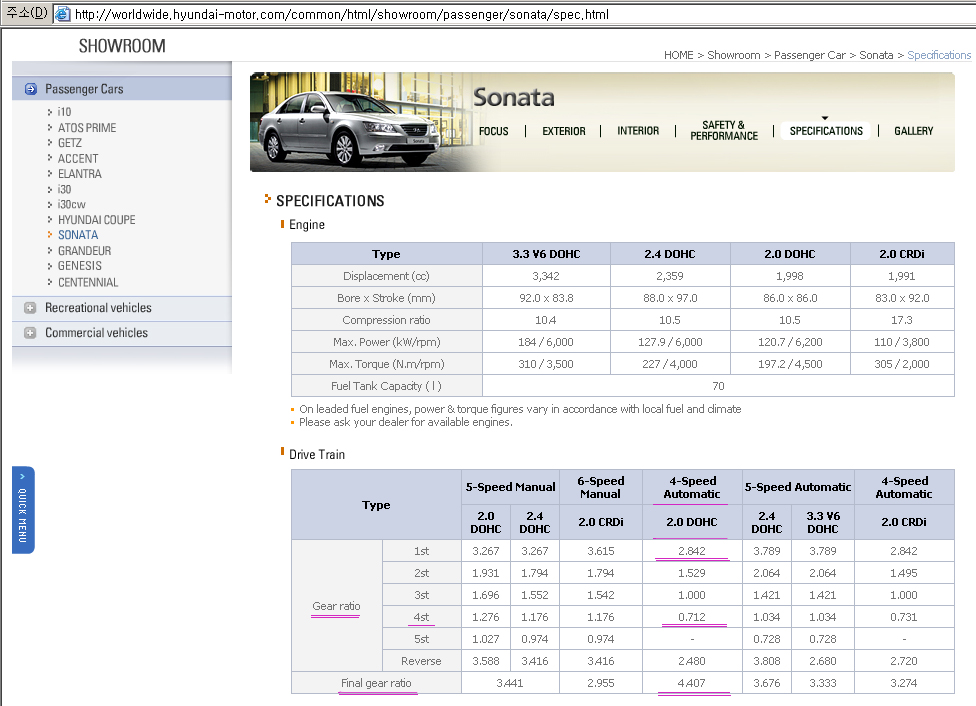Expand Commercial vehicles plus icon

30,332
